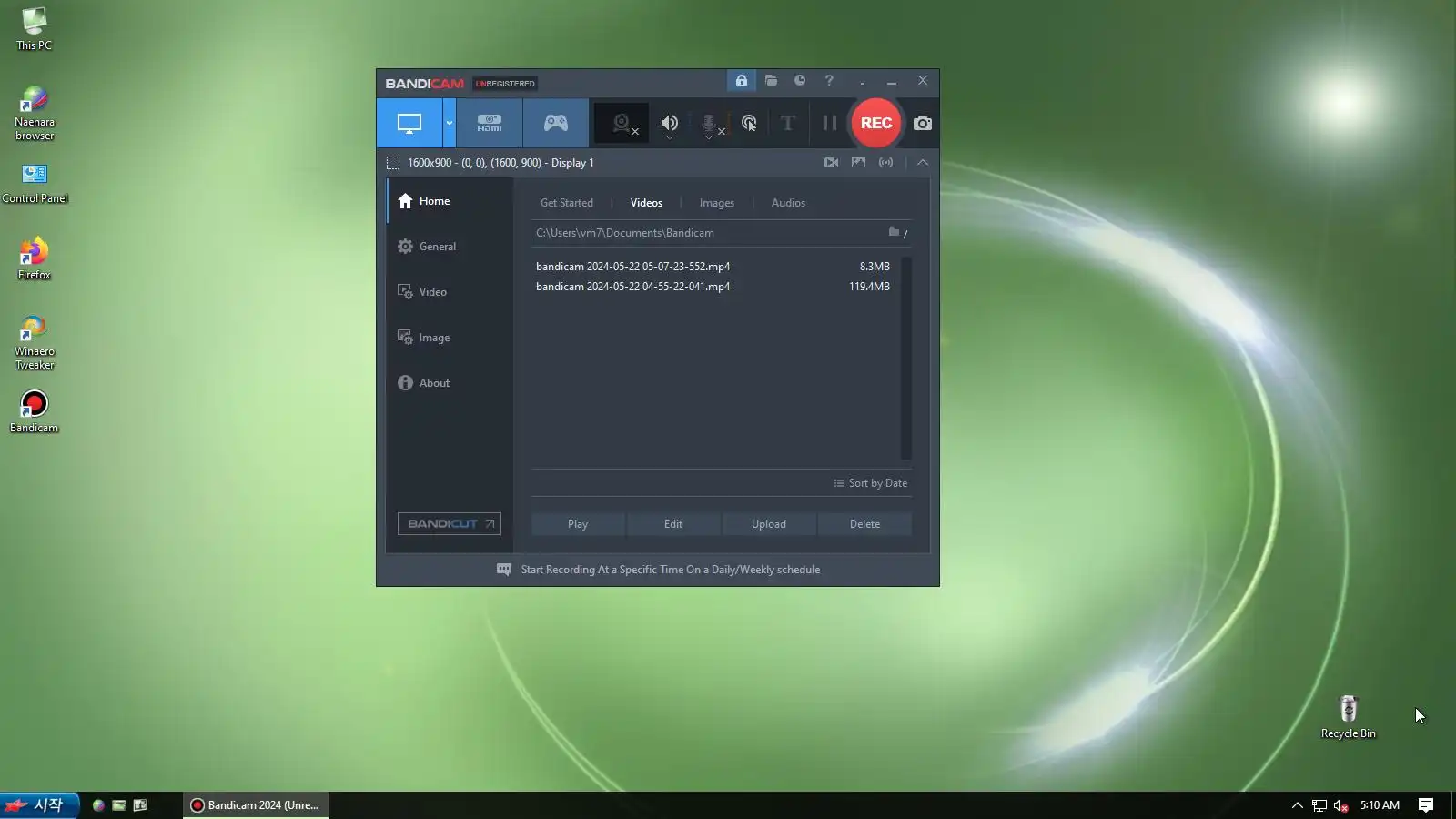1456x819 pixels.
Task: Open the scheduled recording clock icon
Action: [800, 80]
